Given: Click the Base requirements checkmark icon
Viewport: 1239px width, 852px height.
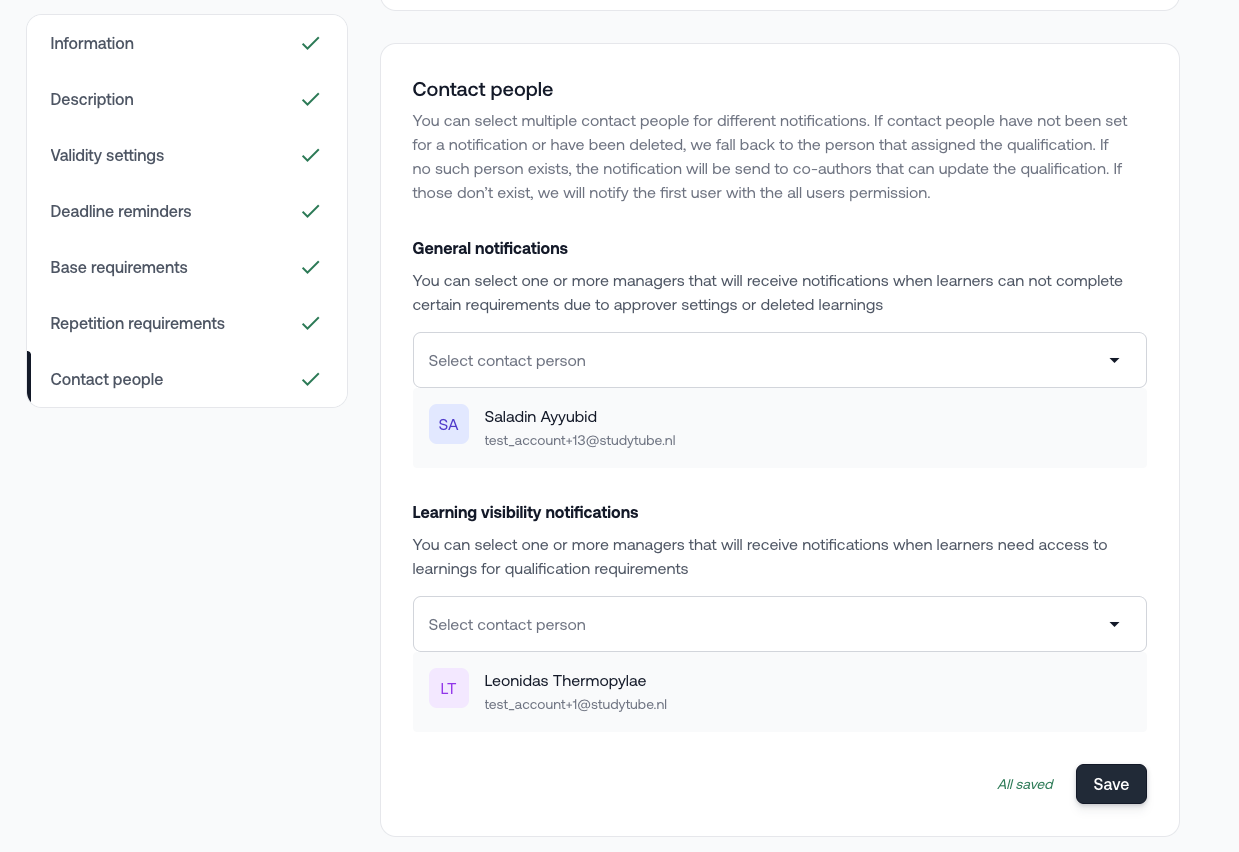Looking at the screenshot, I should click(x=311, y=268).
